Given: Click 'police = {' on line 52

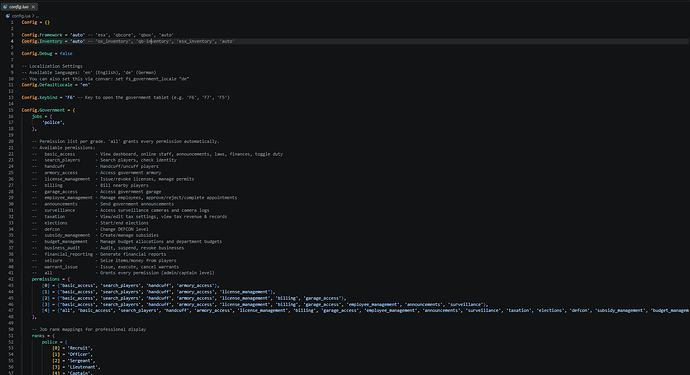Looking at the screenshot, I should [55, 342].
